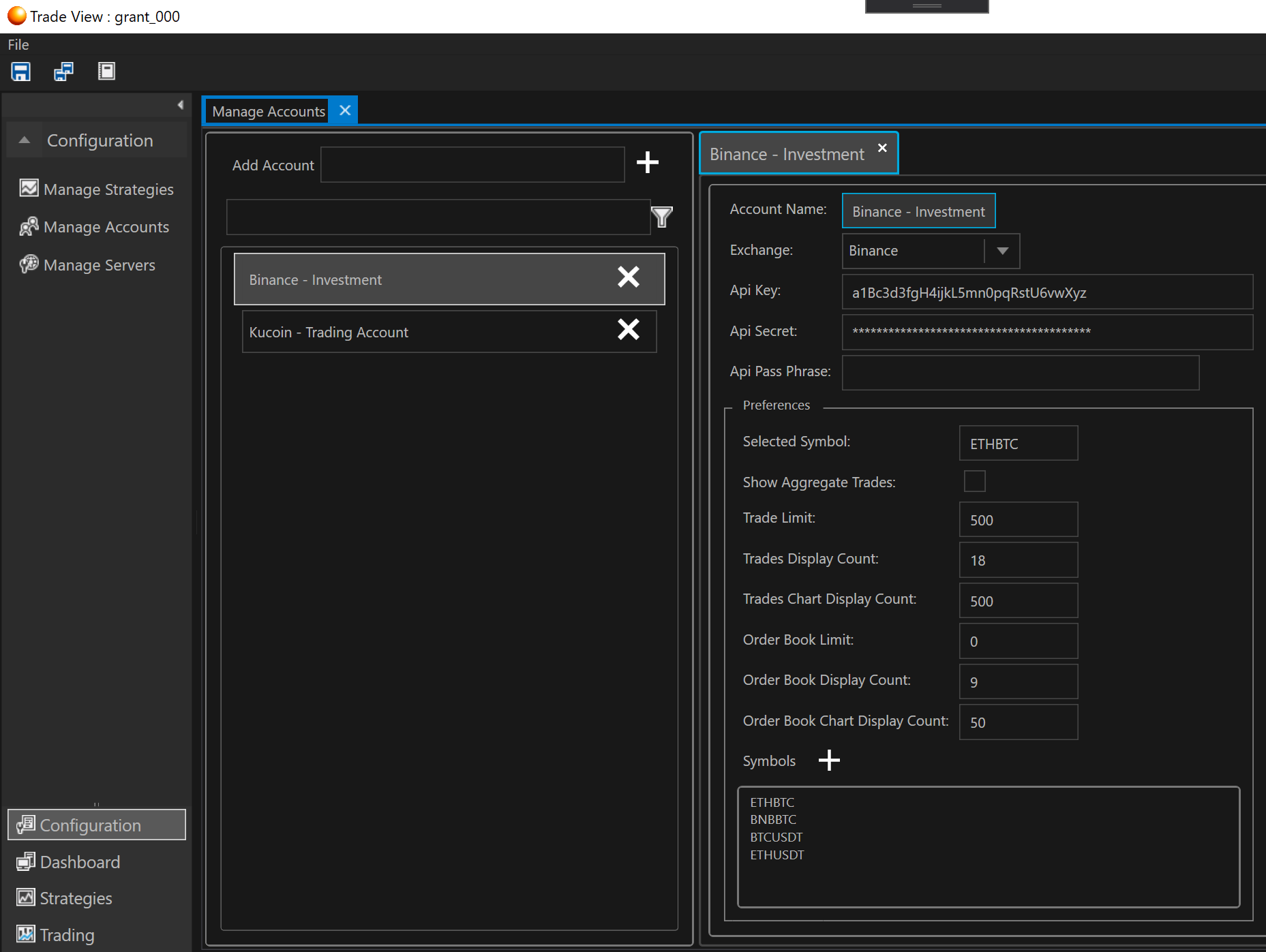1266x952 pixels.
Task: Click the Trade View app icon in title bar
Action: (x=16, y=16)
